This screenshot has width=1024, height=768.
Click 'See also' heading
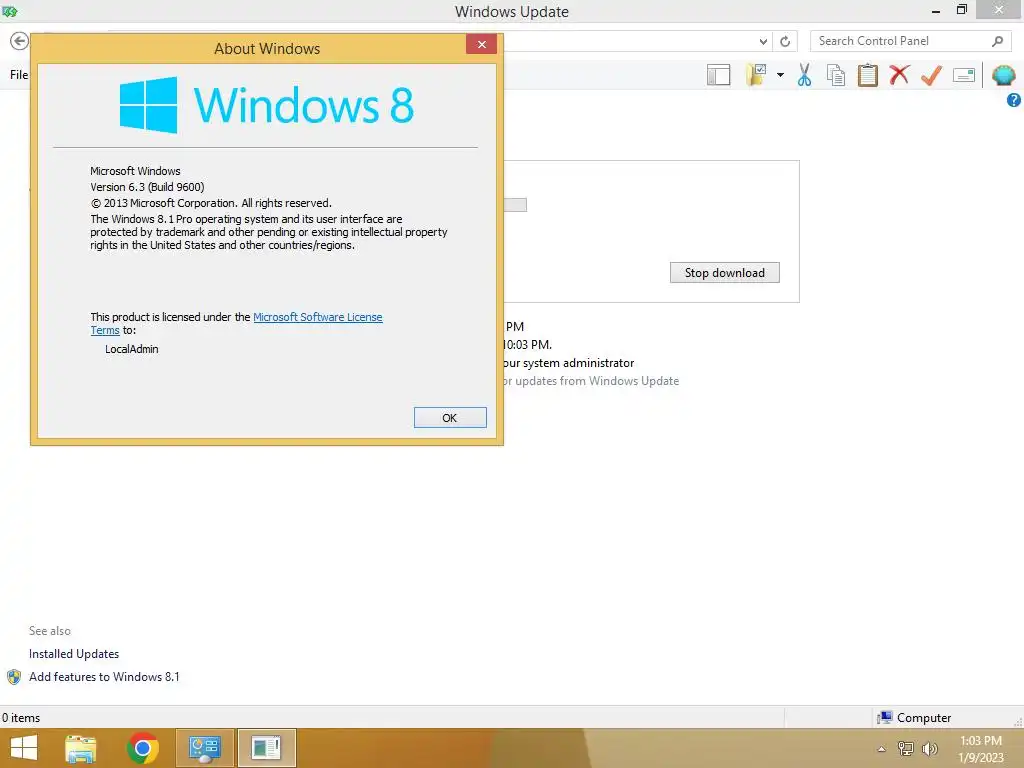point(50,631)
